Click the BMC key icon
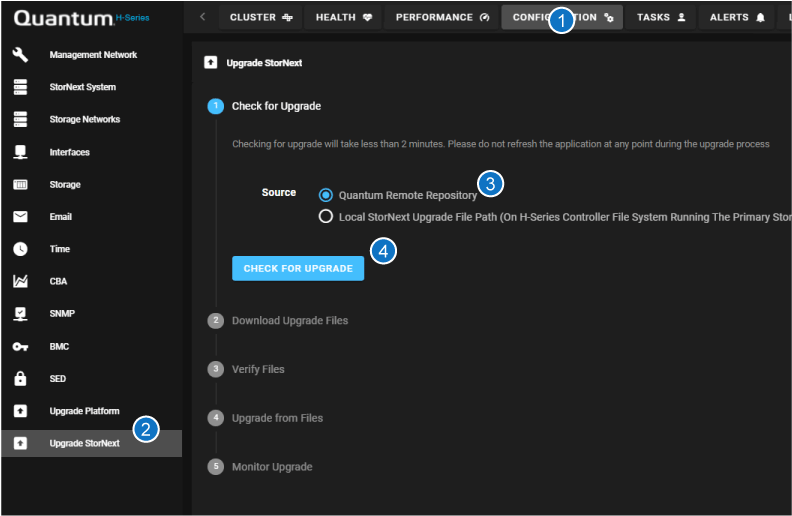The width and height of the screenshot is (792, 516). pyautogui.click(x=19, y=347)
